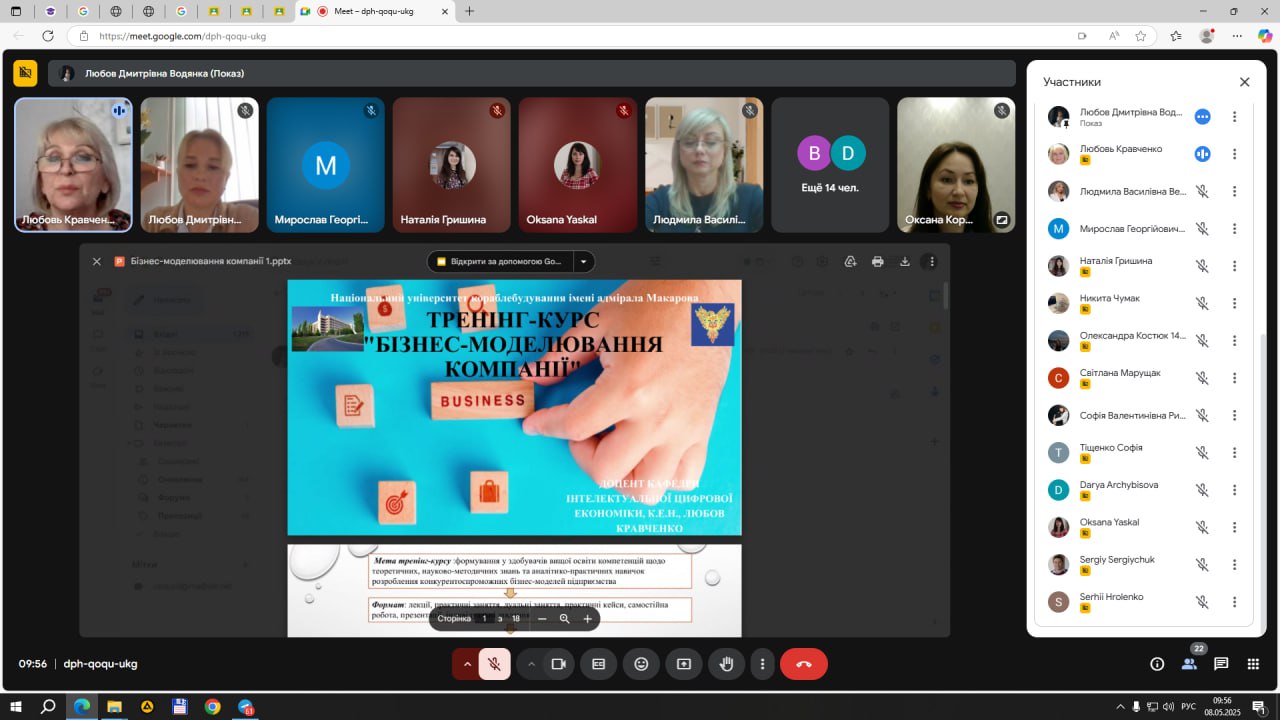The width and height of the screenshot is (1280, 720).
Task: Open options menu for Sergiy Sergiychuk
Action: tap(1235, 565)
